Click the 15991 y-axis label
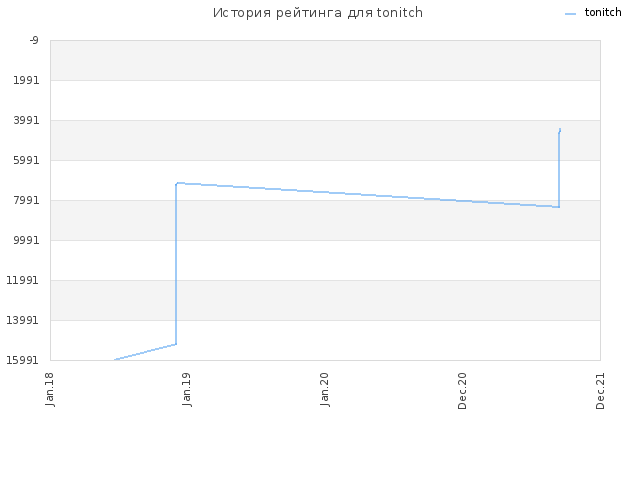This screenshot has height=480, width=640. [x=22, y=360]
